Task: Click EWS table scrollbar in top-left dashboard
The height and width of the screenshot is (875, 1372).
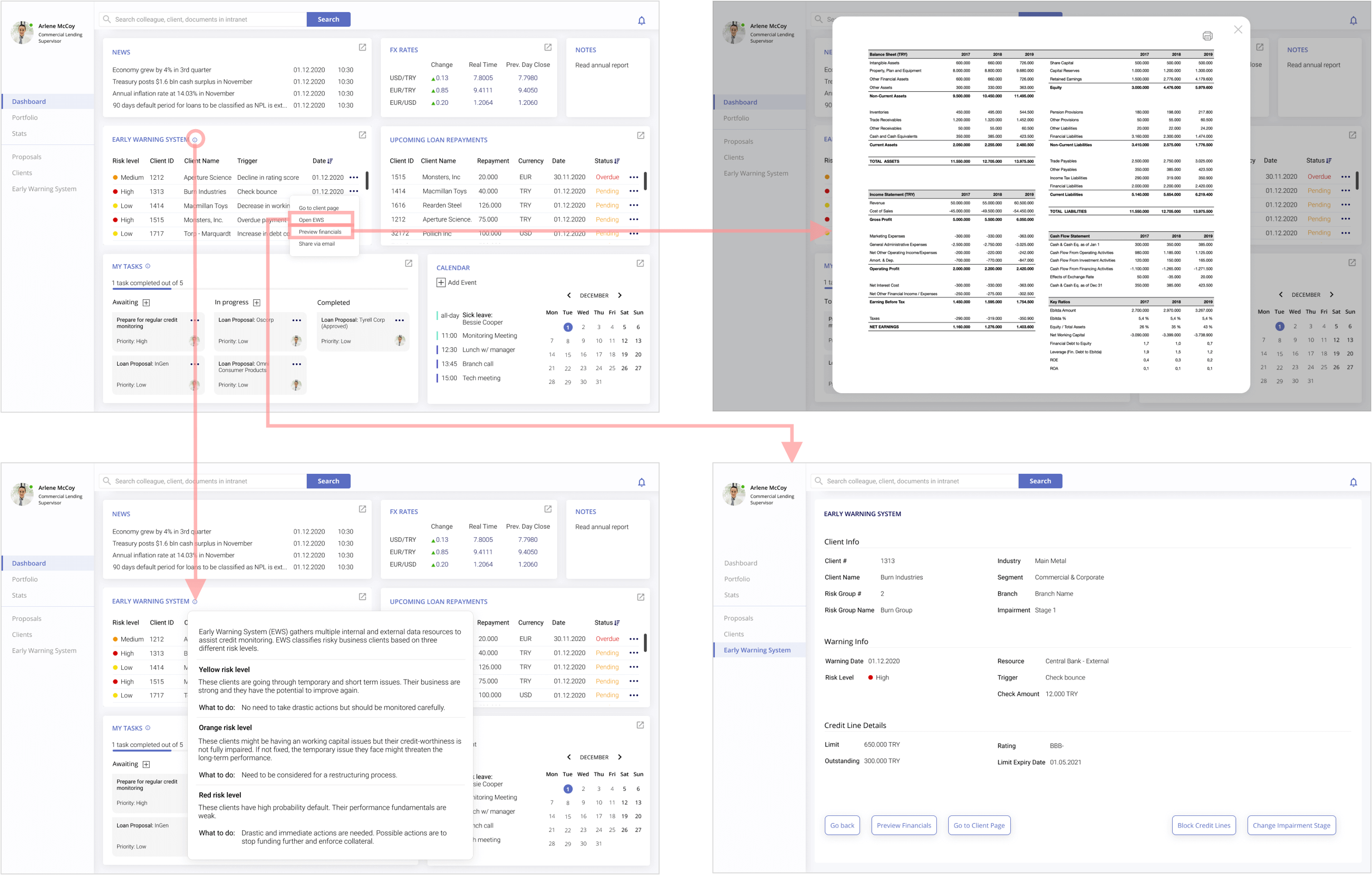Action: point(366,181)
